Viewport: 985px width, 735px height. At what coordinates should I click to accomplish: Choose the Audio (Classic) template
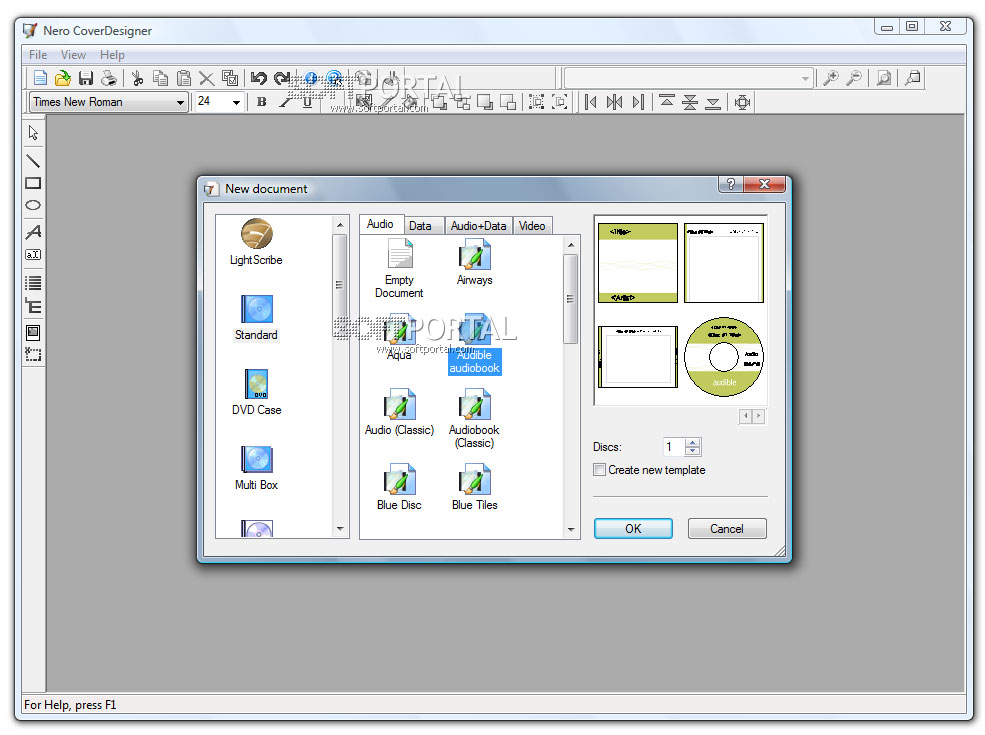(x=400, y=413)
